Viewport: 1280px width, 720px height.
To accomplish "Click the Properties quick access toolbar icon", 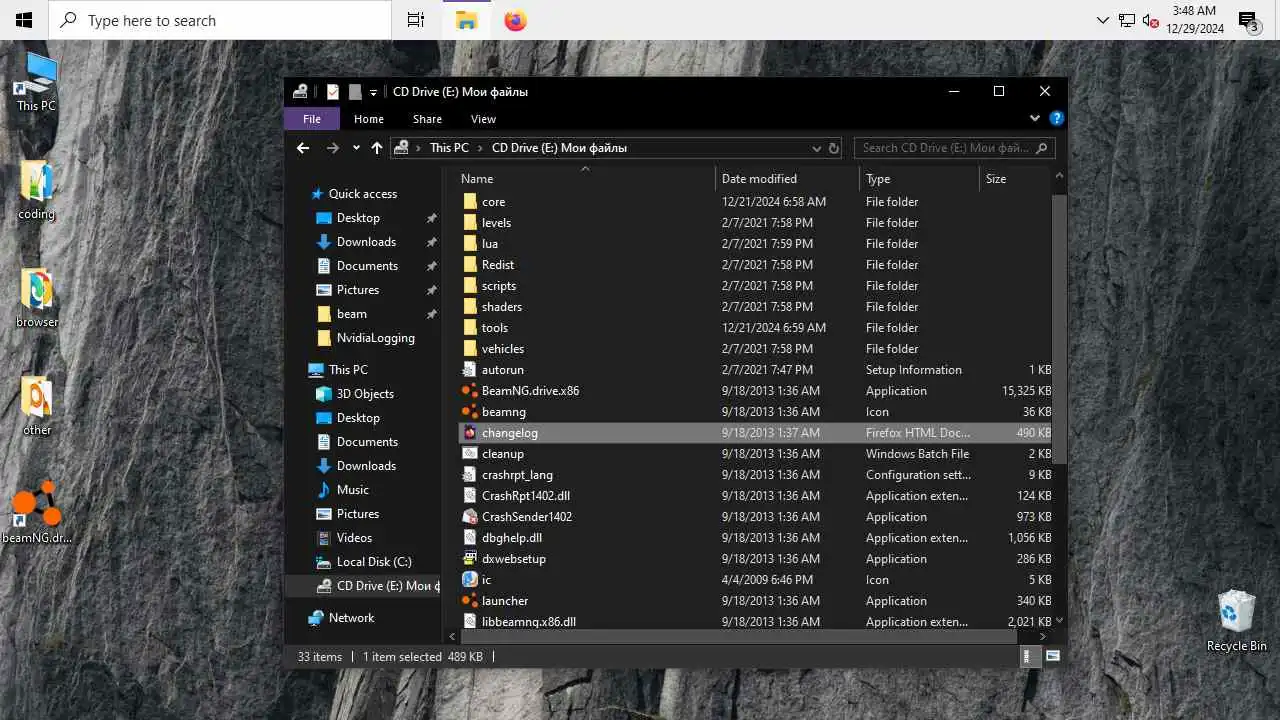I will pyautogui.click(x=333, y=92).
